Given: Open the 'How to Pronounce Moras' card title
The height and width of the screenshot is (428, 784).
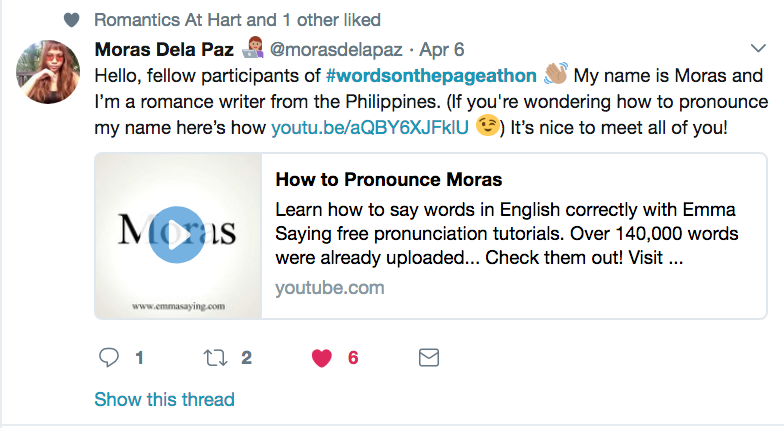Looking at the screenshot, I should point(388,181).
